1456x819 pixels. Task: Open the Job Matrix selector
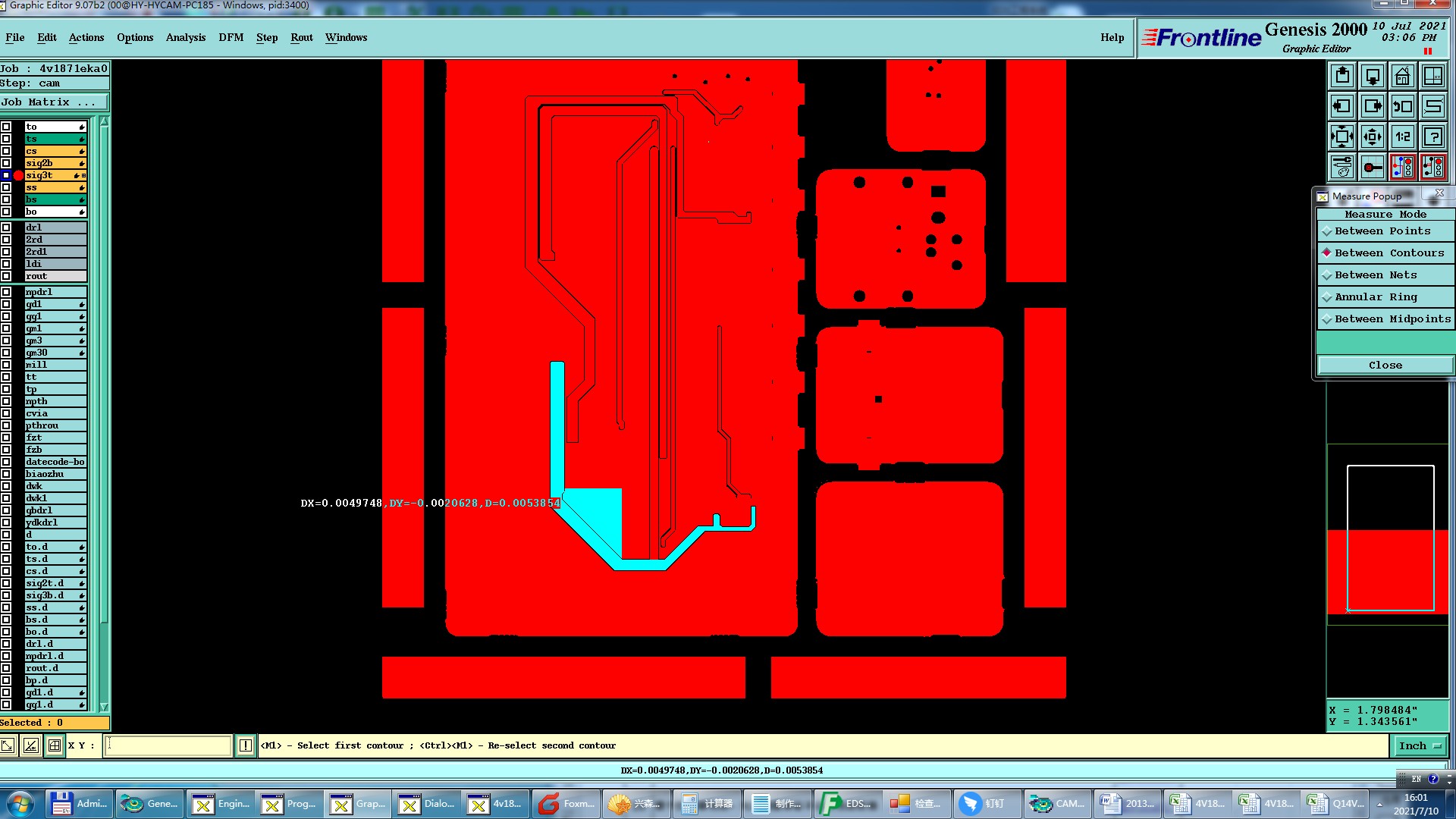pyautogui.click(x=54, y=102)
